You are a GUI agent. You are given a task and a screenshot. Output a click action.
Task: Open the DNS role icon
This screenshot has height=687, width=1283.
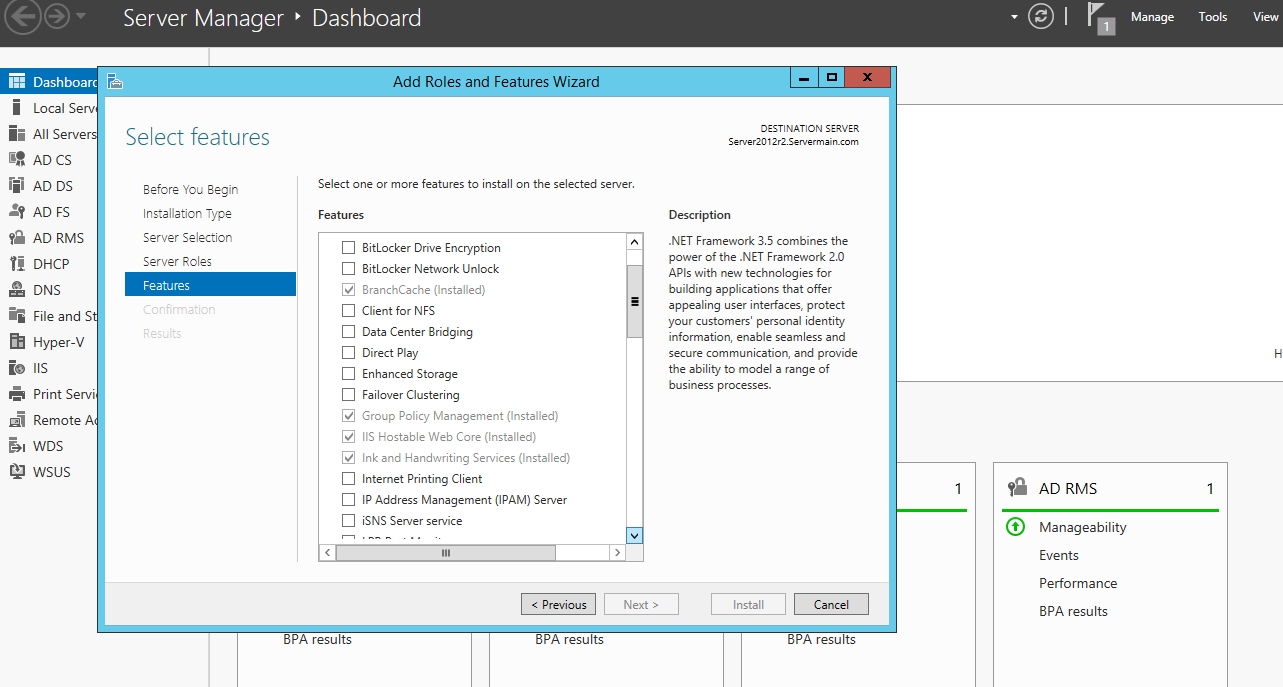coord(17,290)
